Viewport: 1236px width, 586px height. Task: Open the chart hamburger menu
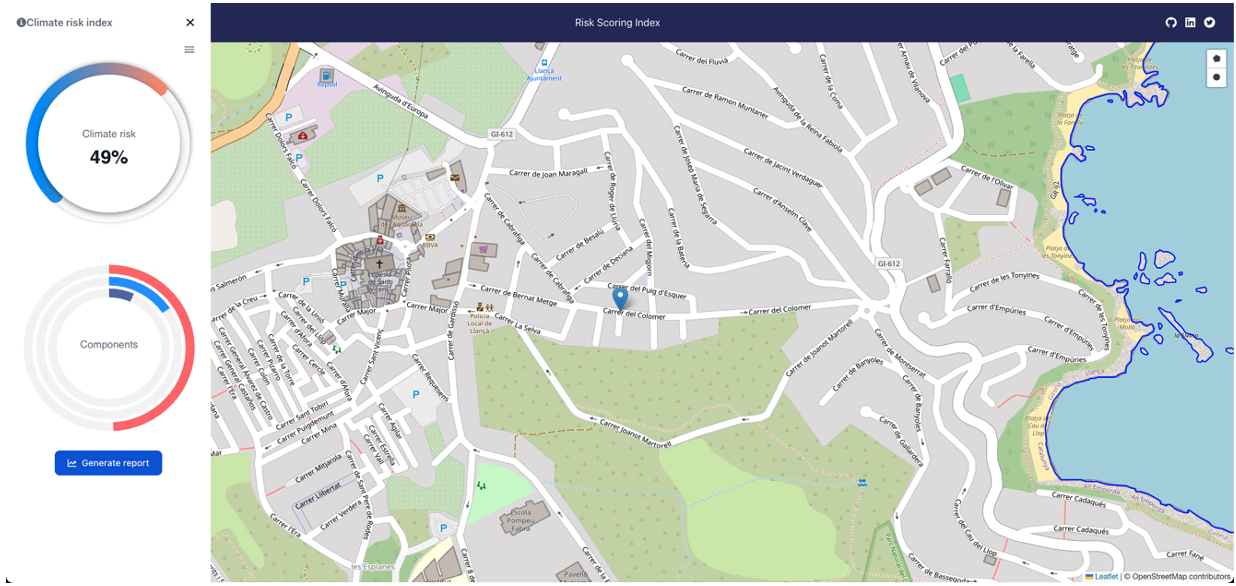tap(189, 49)
